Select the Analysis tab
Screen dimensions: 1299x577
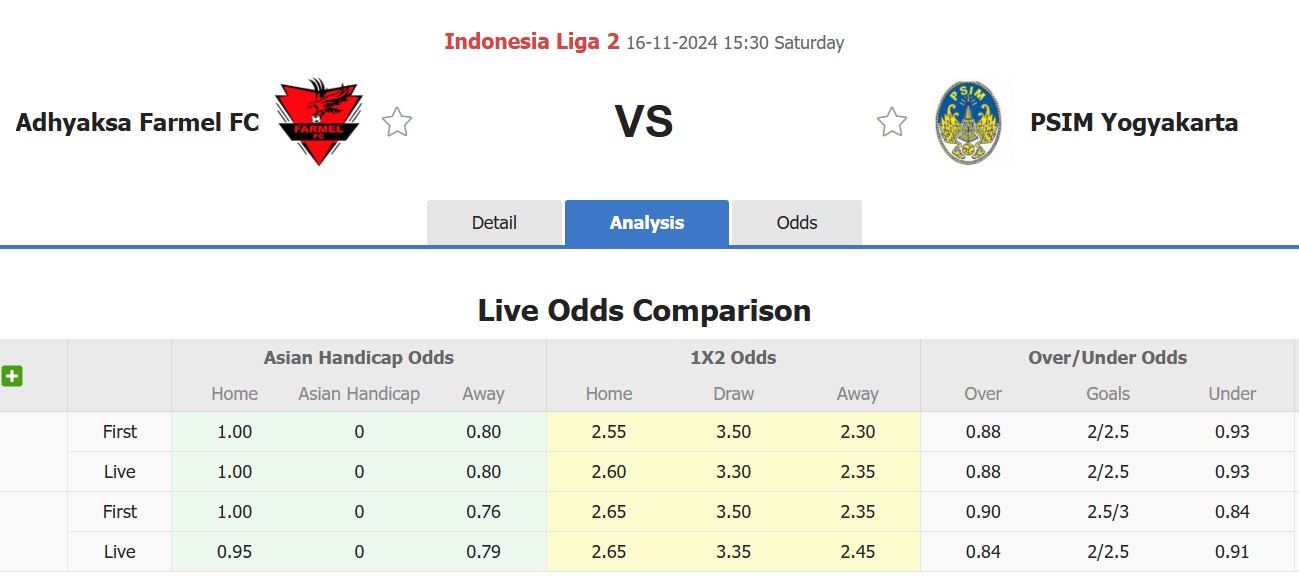pos(647,223)
